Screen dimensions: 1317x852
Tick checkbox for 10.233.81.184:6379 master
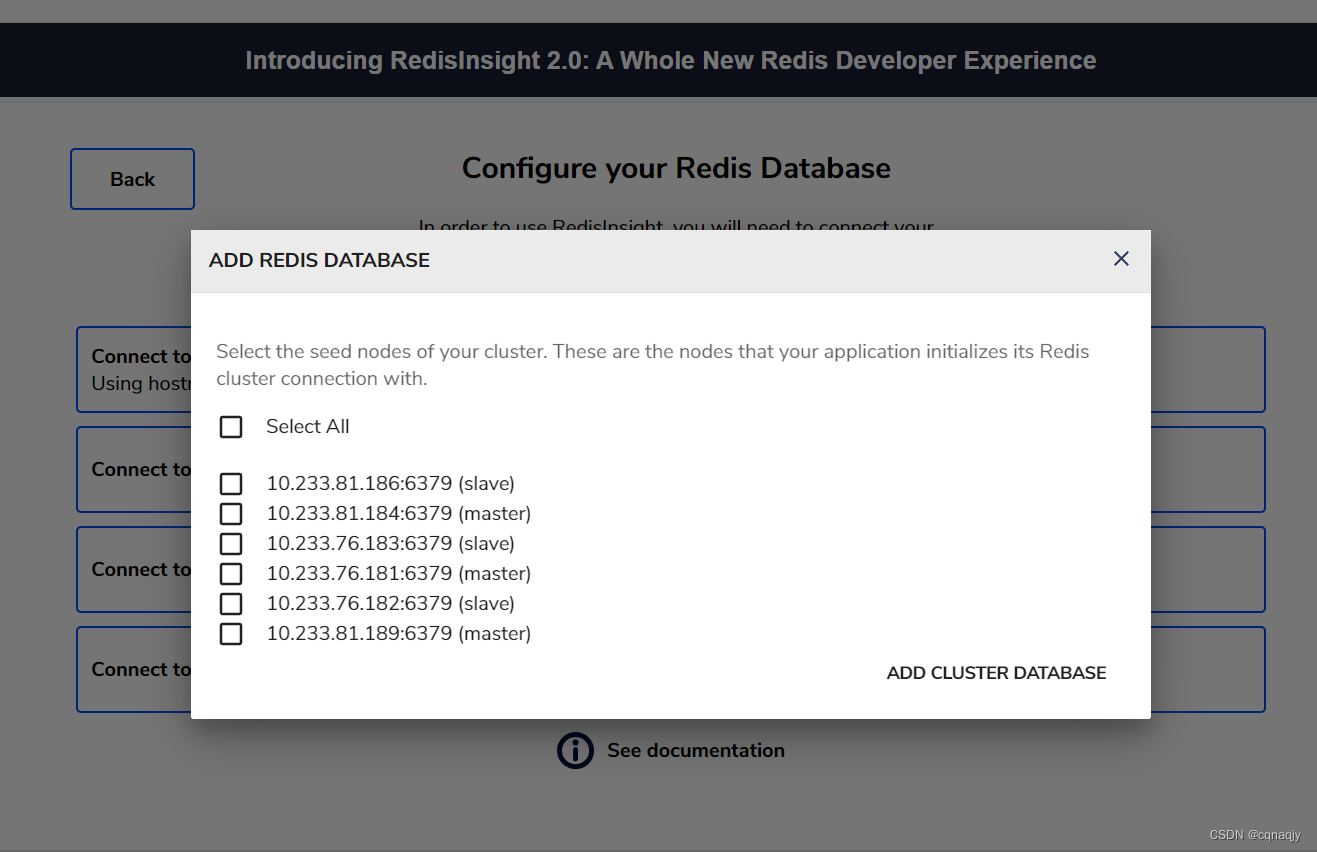(231, 514)
